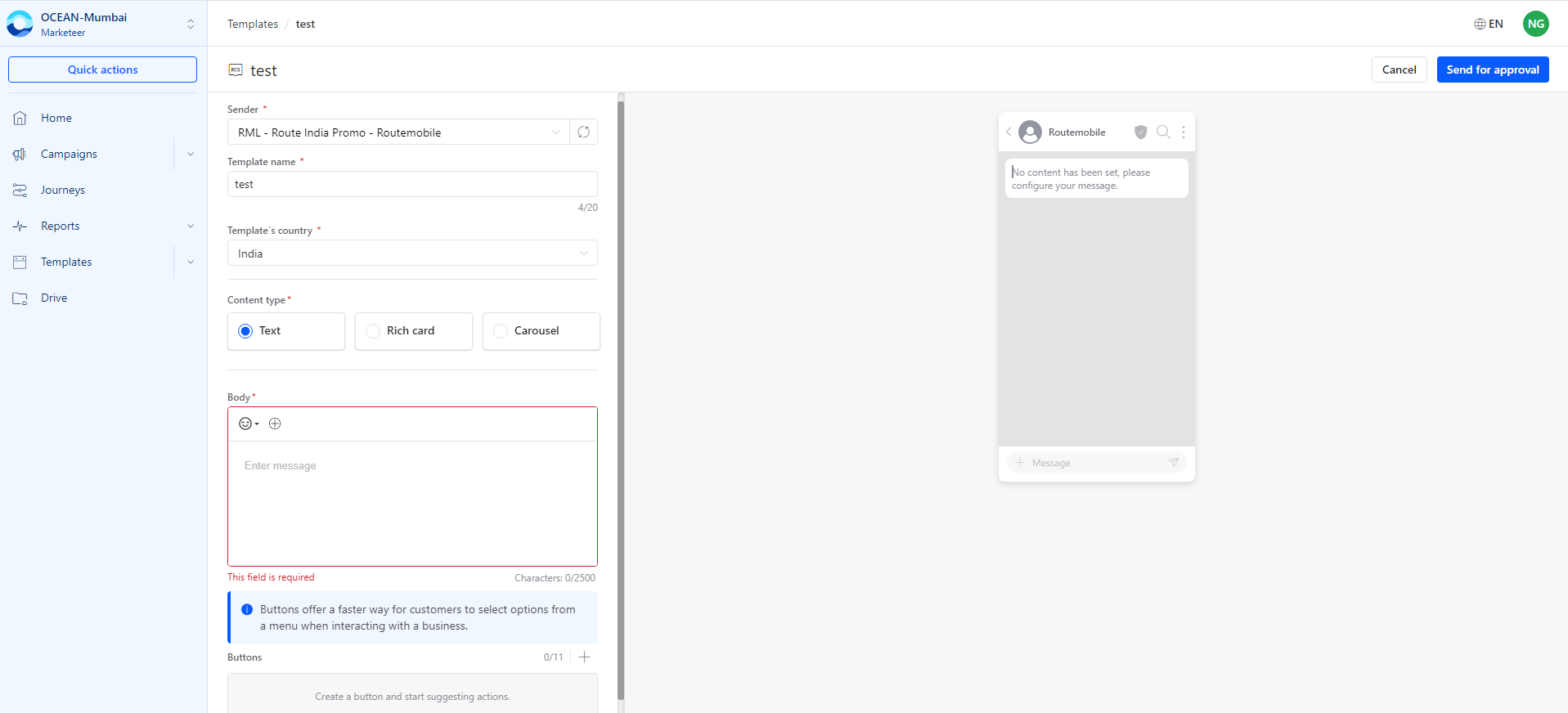Viewport: 1568px width, 713px height.
Task: Click the Cancel button
Action: pyautogui.click(x=1399, y=70)
